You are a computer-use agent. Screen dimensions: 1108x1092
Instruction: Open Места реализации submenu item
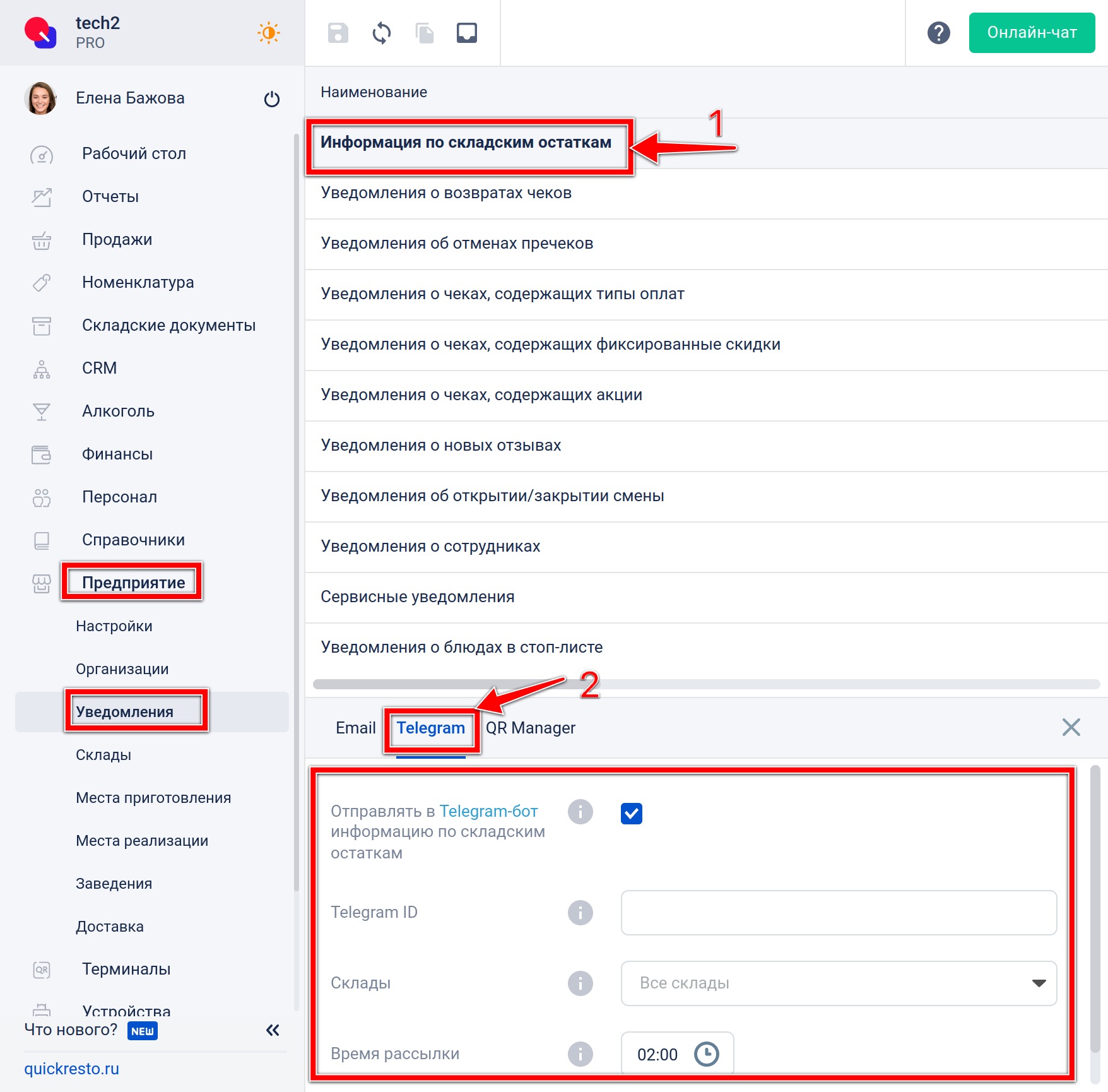coord(142,841)
